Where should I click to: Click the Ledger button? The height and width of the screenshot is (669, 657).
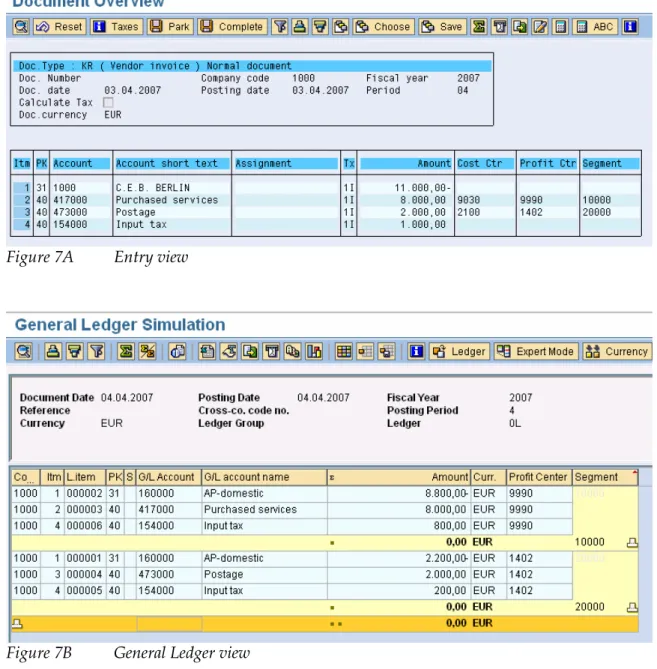459,352
